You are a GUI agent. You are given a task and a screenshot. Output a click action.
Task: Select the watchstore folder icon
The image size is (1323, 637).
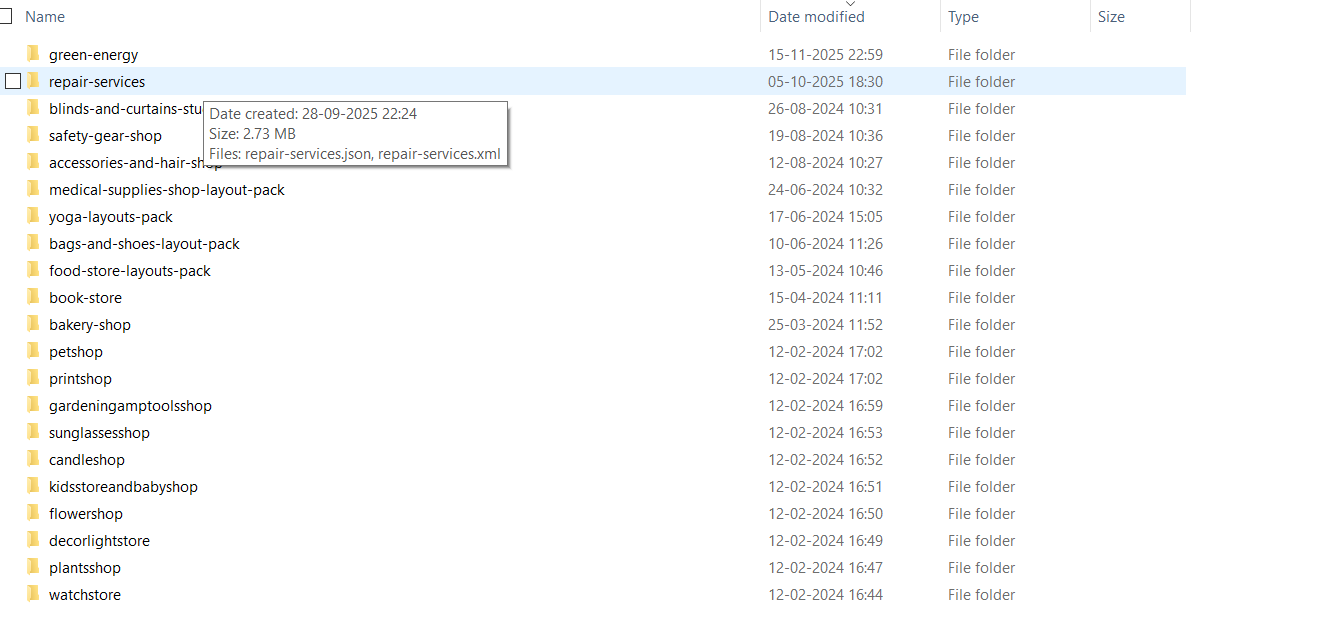[x=33, y=594]
